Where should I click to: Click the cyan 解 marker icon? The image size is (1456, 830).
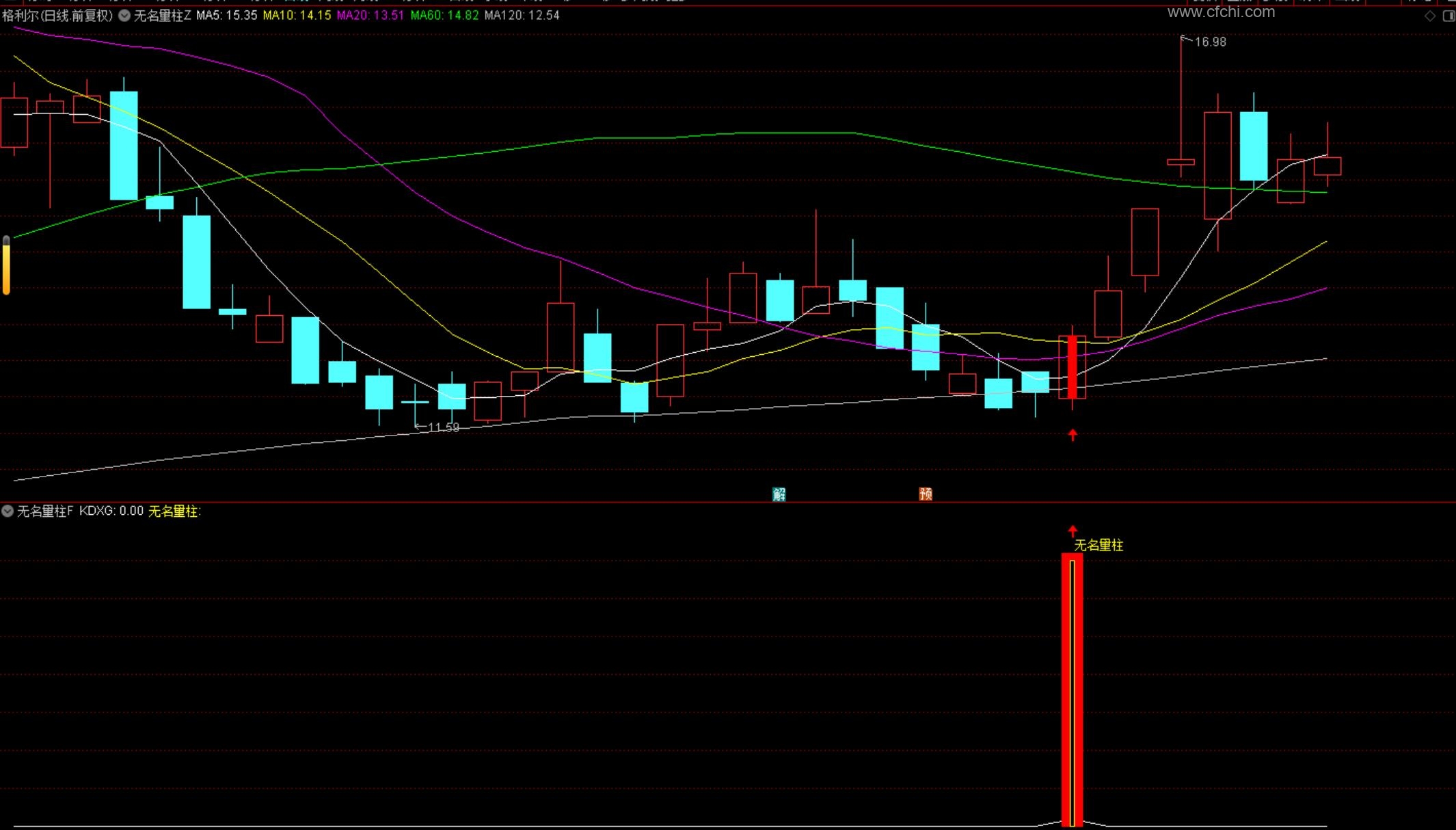pyautogui.click(x=779, y=494)
